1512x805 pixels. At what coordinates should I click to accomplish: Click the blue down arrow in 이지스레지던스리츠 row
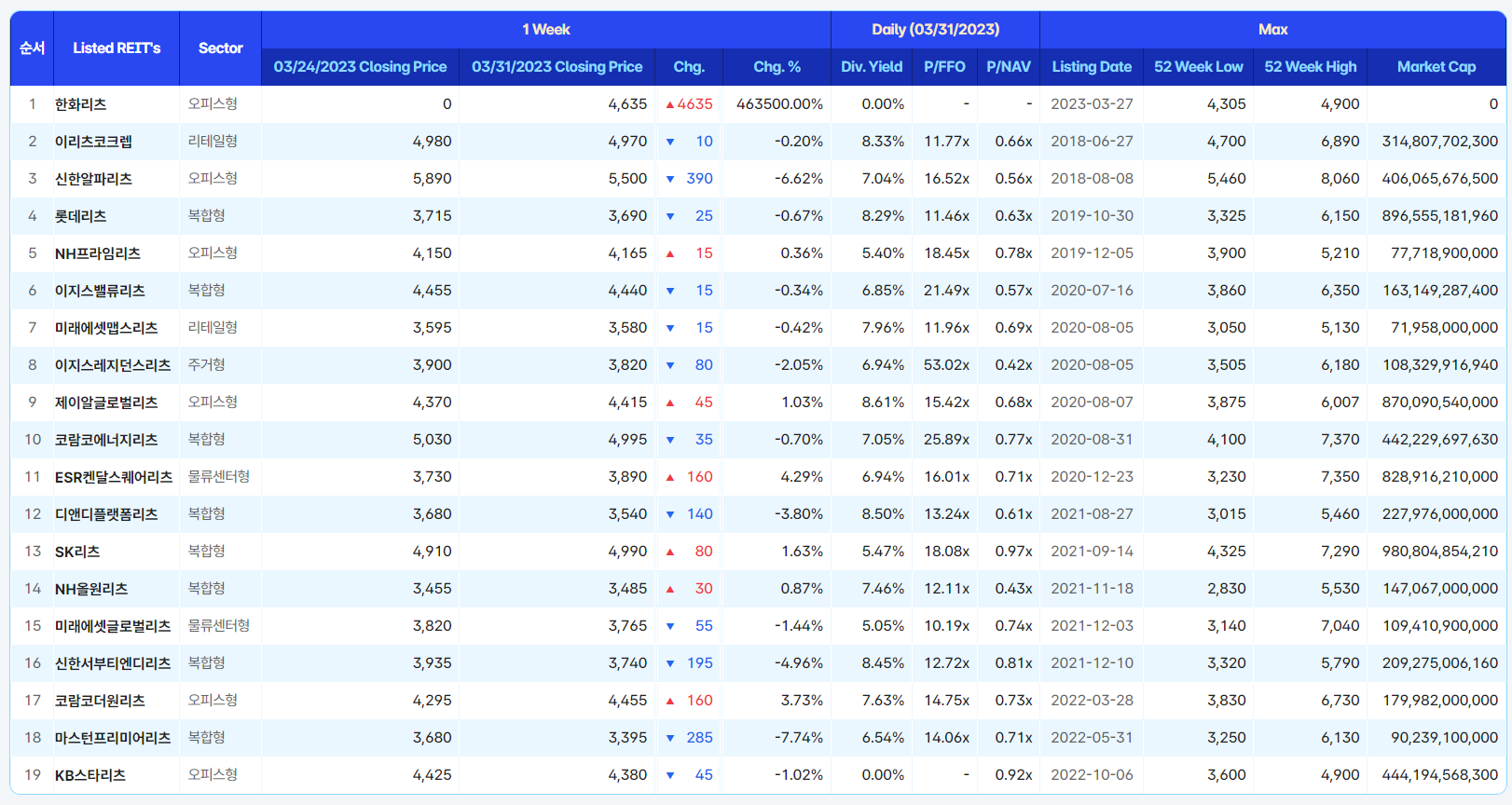click(x=670, y=365)
